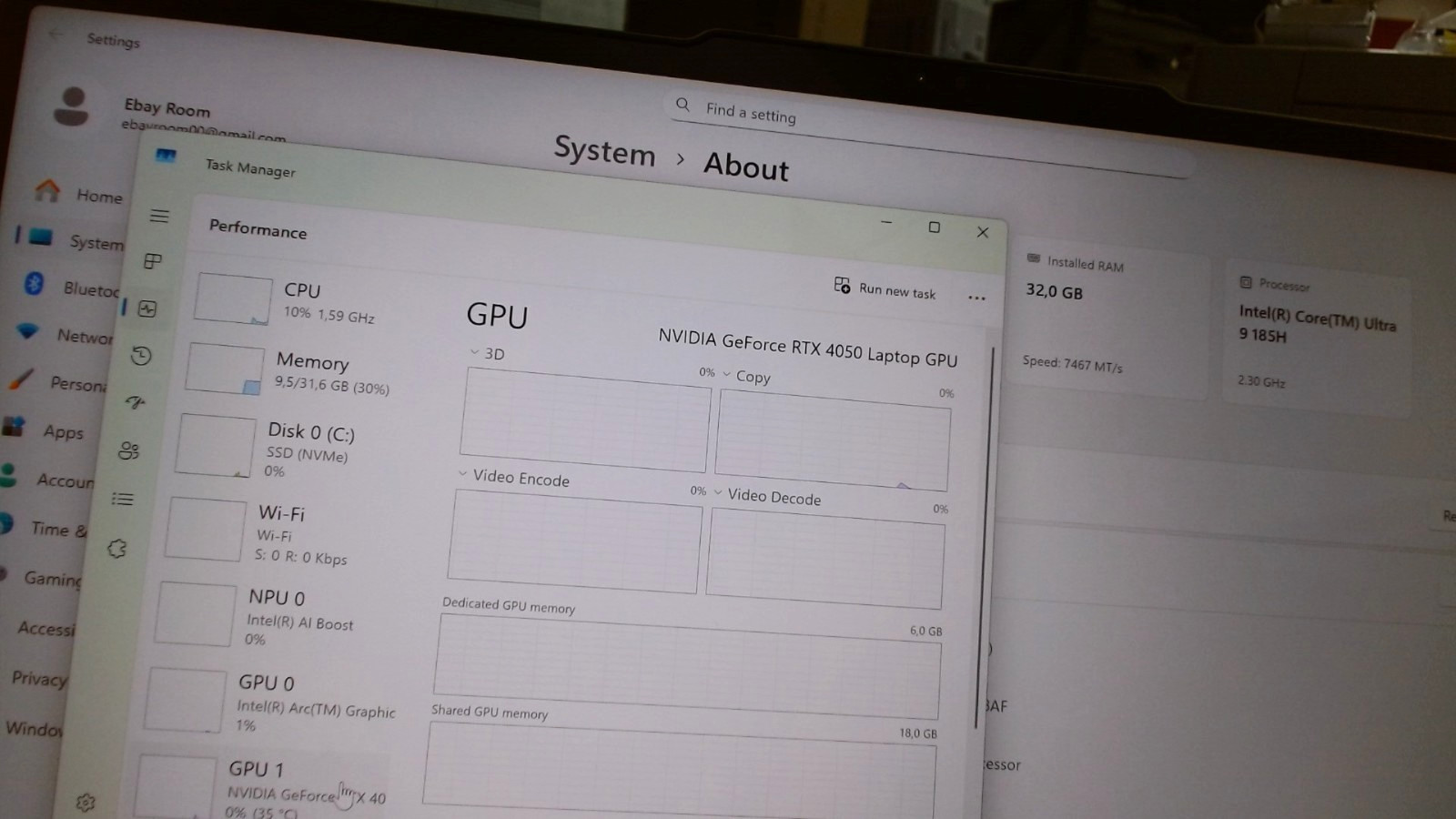Screen dimensions: 1456x819
Task: Select GPU 0 Intel Arc Graphics entry
Action: coord(273,702)
